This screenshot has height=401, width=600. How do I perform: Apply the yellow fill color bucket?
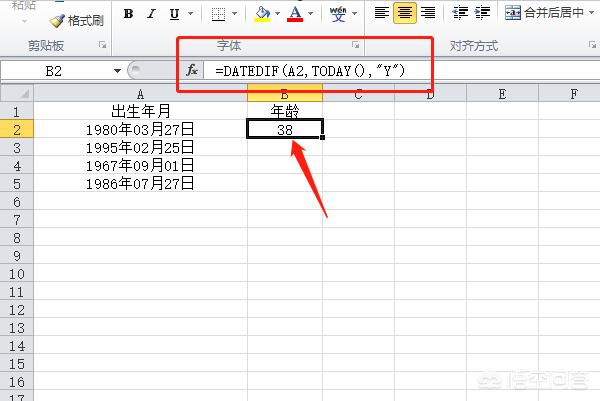click(261, 14)
